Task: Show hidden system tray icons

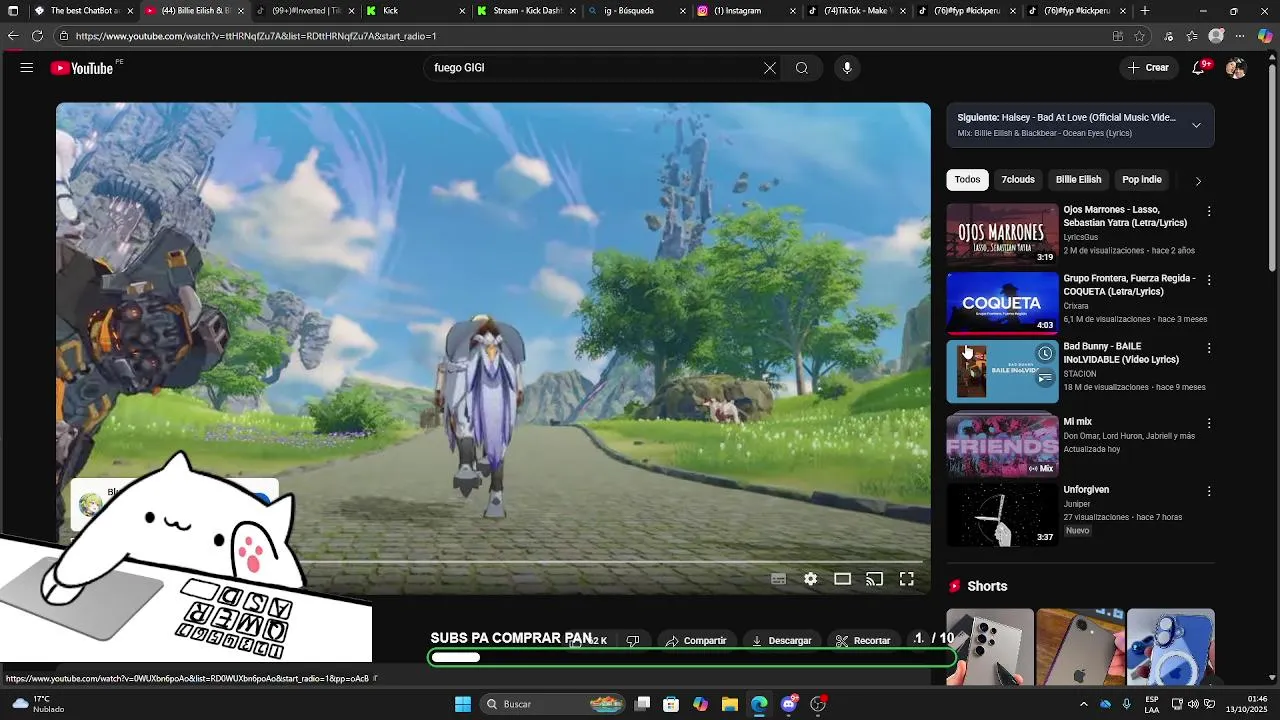Action: click(x=1083, y=704)
